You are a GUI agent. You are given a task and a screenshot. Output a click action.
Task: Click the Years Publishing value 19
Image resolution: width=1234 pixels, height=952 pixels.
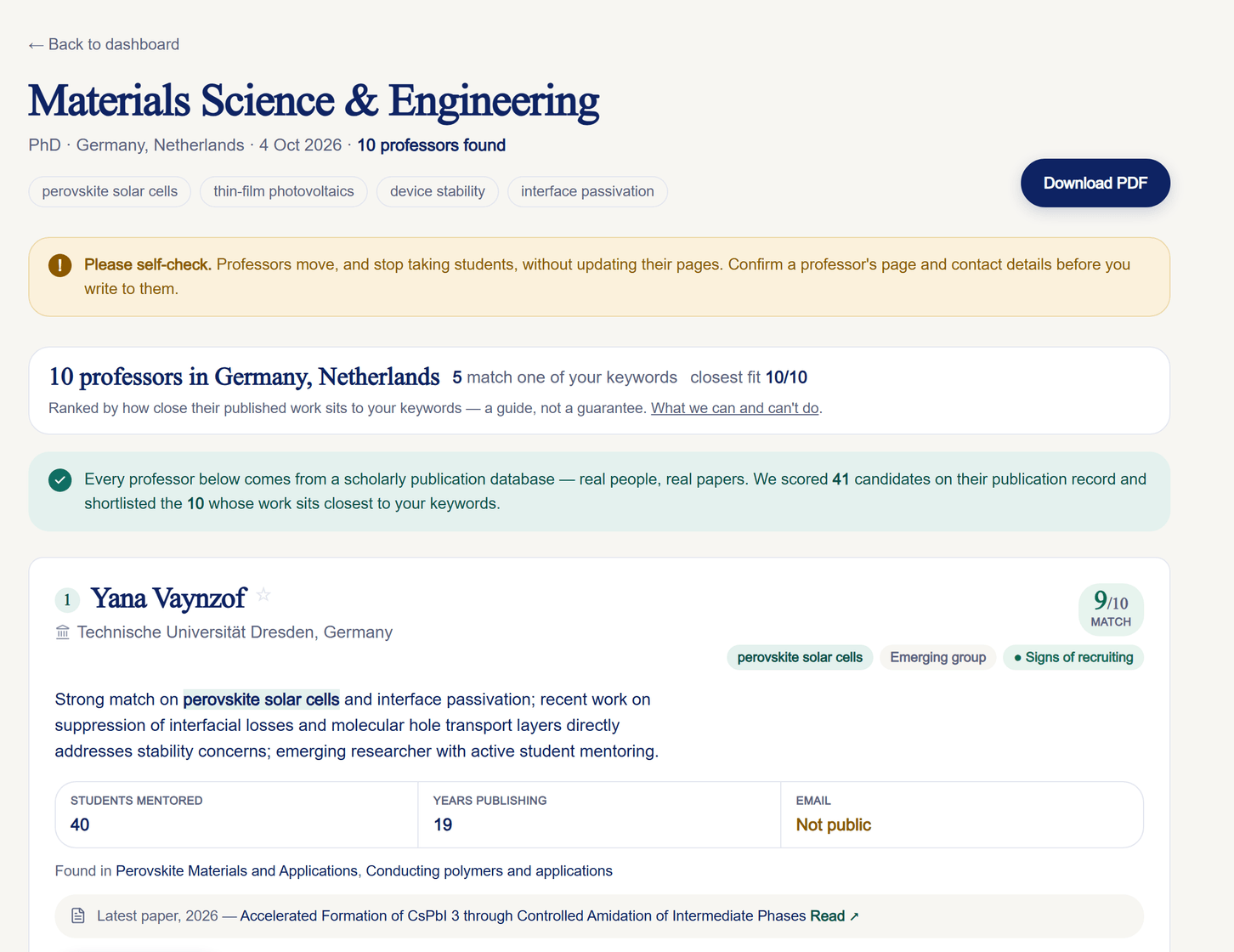coord(443,824)
